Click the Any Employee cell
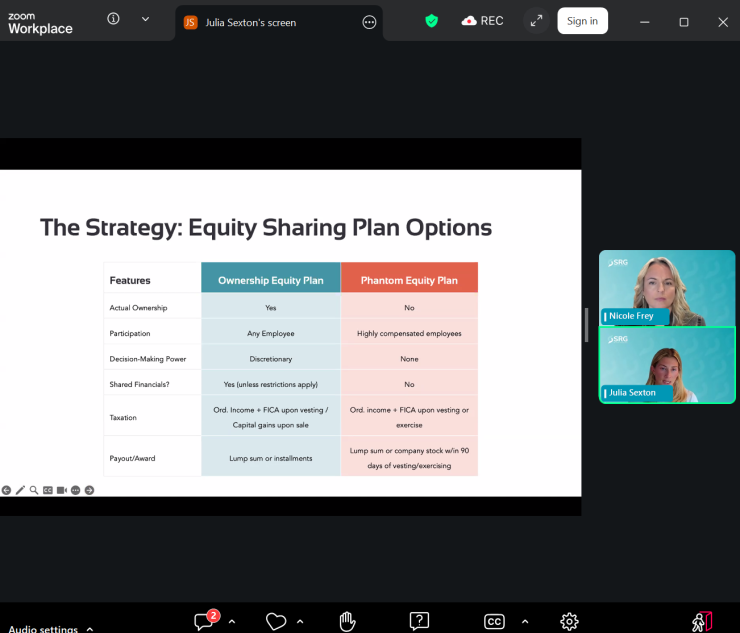Image resolution: width=740 pixels, height=633 pixels. click(270, 333)
